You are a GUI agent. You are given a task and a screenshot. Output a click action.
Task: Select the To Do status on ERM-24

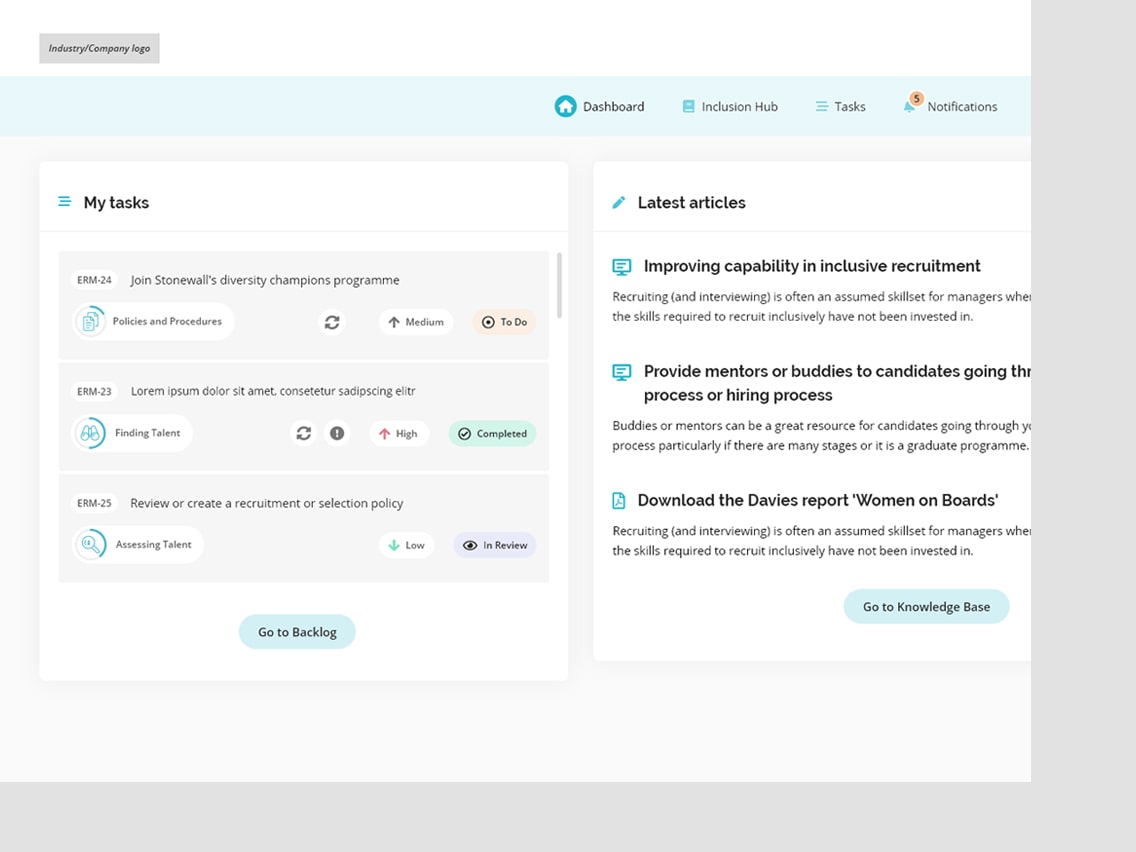coord(504,322)
